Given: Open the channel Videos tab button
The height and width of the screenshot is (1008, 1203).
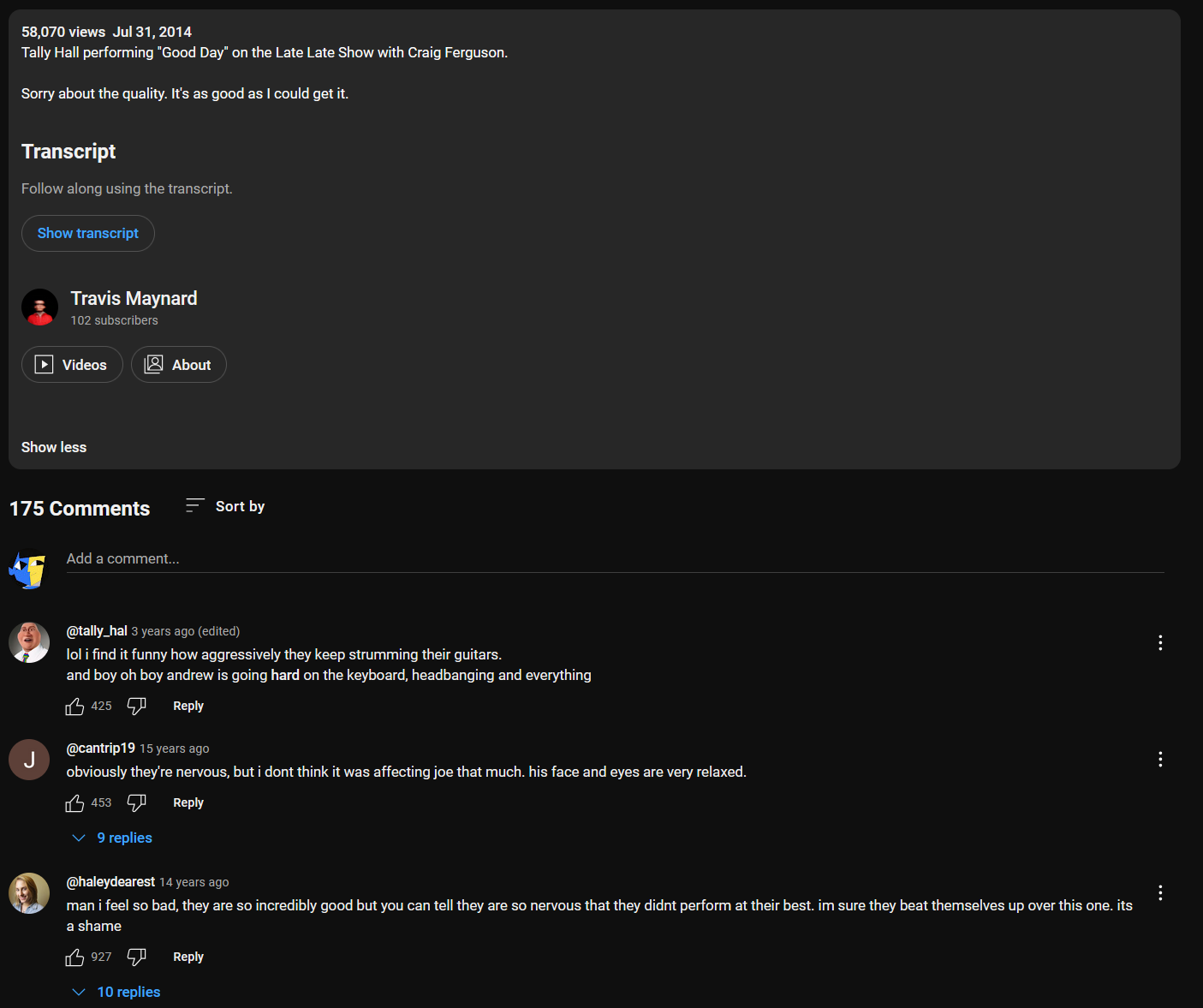Looking at the screenshot, I should (72, 365).
